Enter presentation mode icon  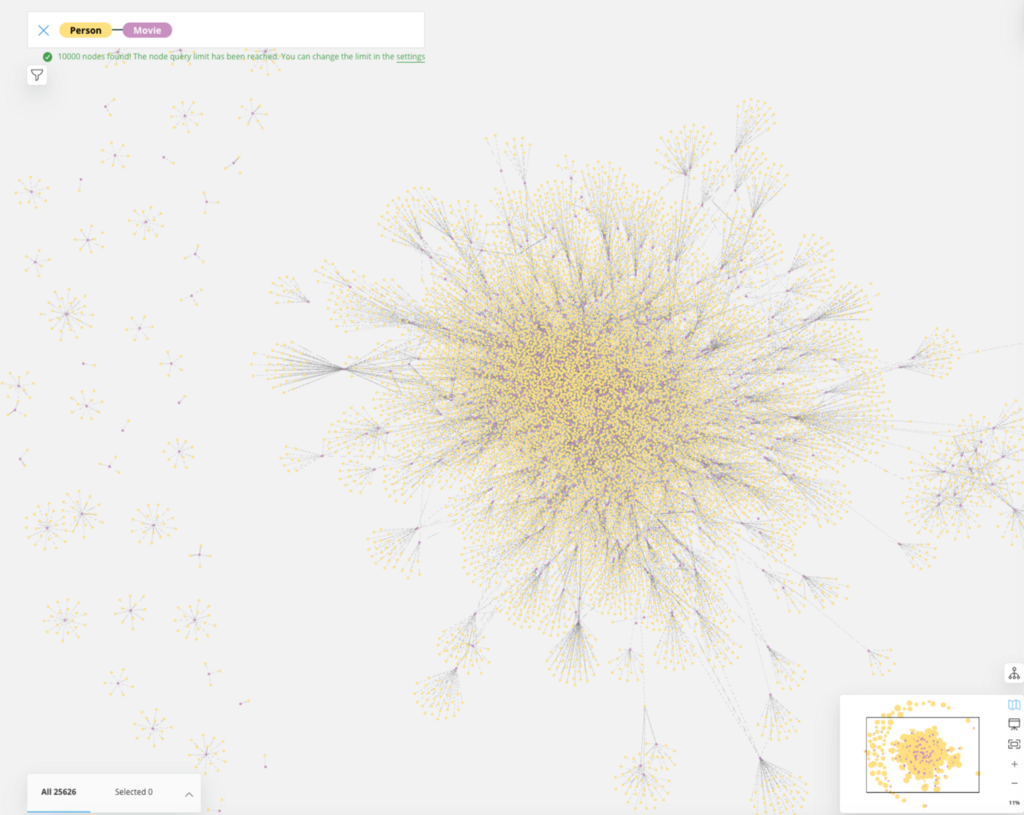(x=1014, y=724)
